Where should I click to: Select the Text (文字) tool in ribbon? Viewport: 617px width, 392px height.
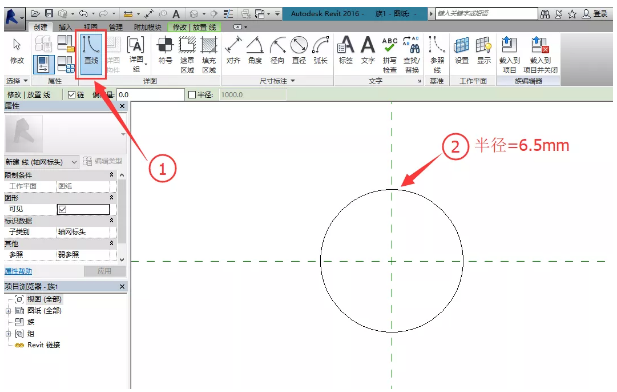[x=368, y=50]
